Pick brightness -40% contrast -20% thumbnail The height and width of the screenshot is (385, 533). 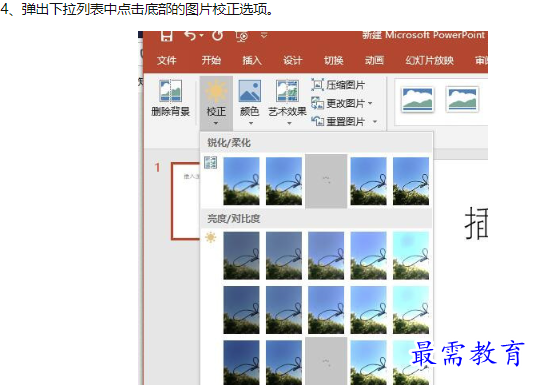point(241,310)
